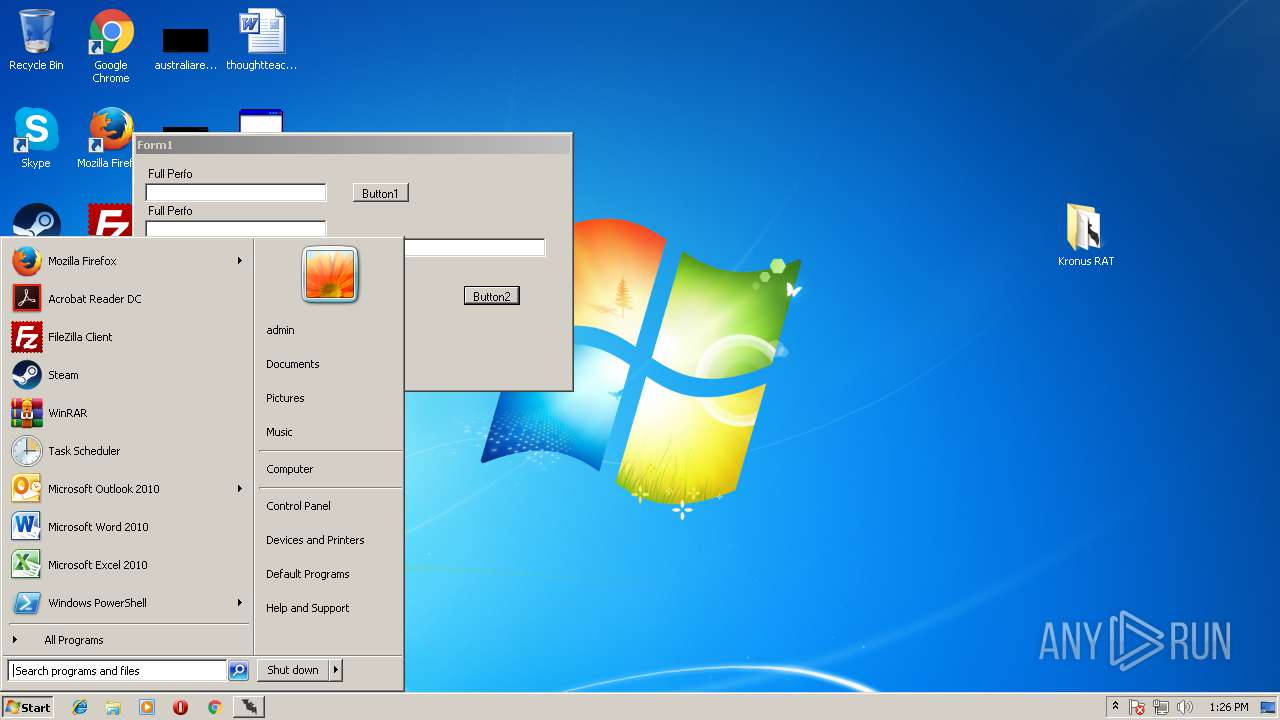Click Button2 in Form1 window
This screenshot has height=720, width=1280.
(491, 296)
